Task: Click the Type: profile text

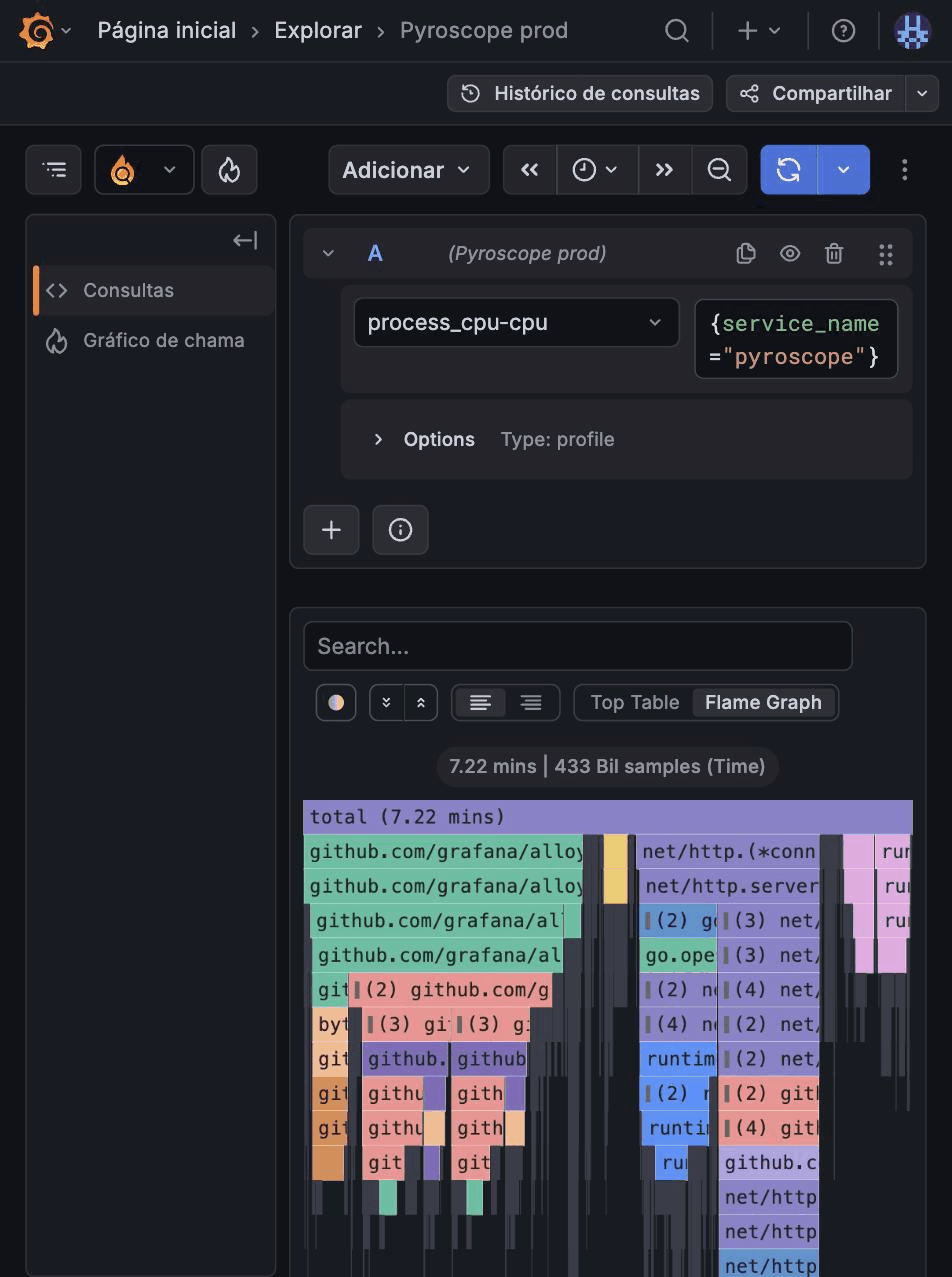Action: 557,439
